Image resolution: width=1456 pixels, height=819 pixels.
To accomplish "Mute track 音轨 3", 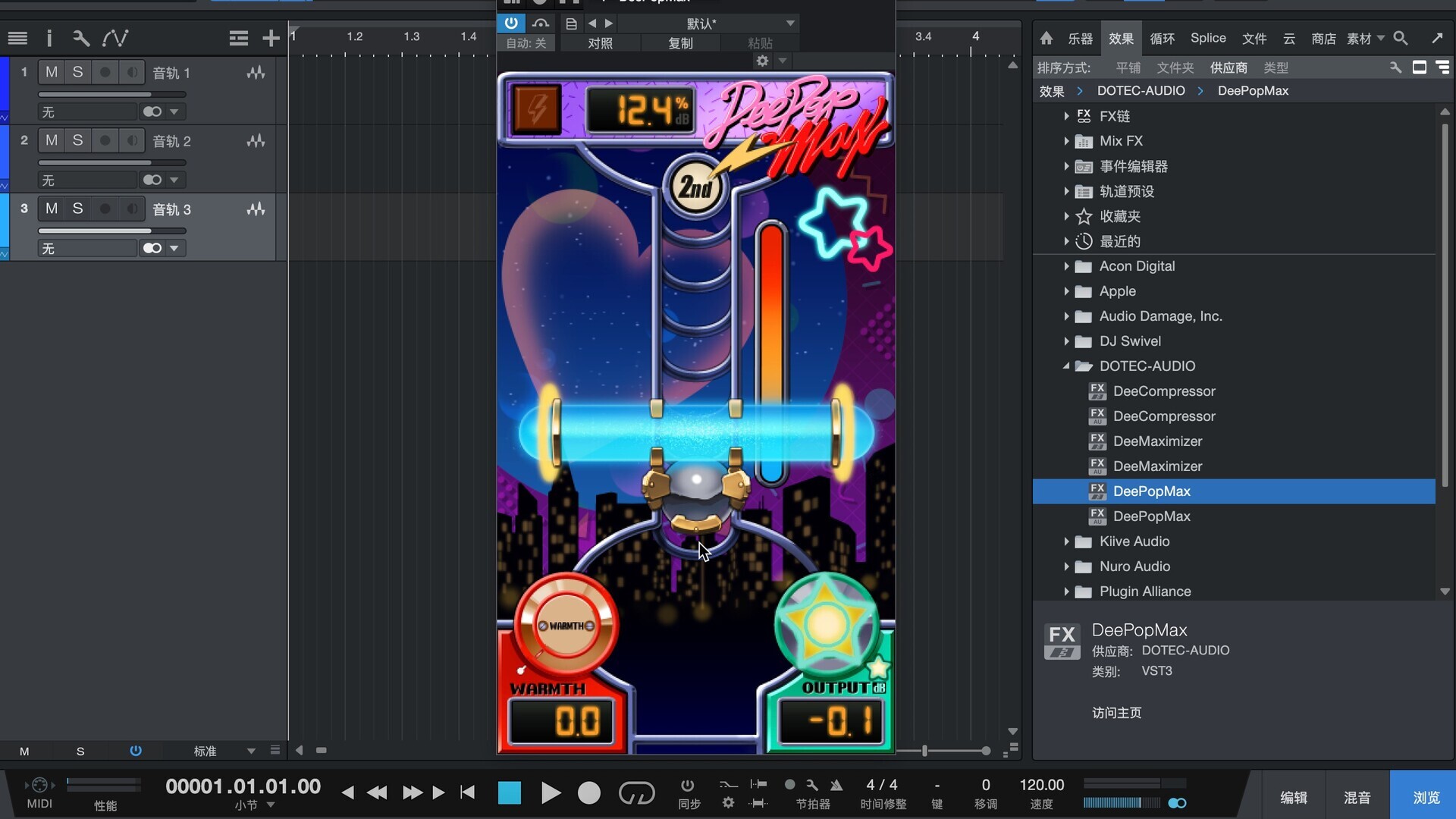I will (x=52, y=209).
